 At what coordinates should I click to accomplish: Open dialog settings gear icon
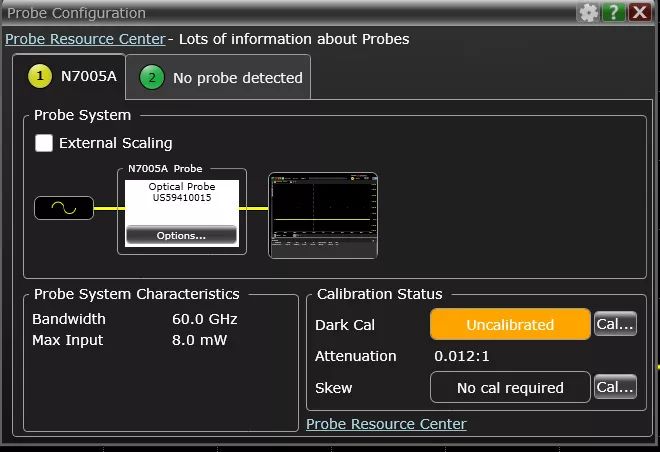tap(588, 13)
